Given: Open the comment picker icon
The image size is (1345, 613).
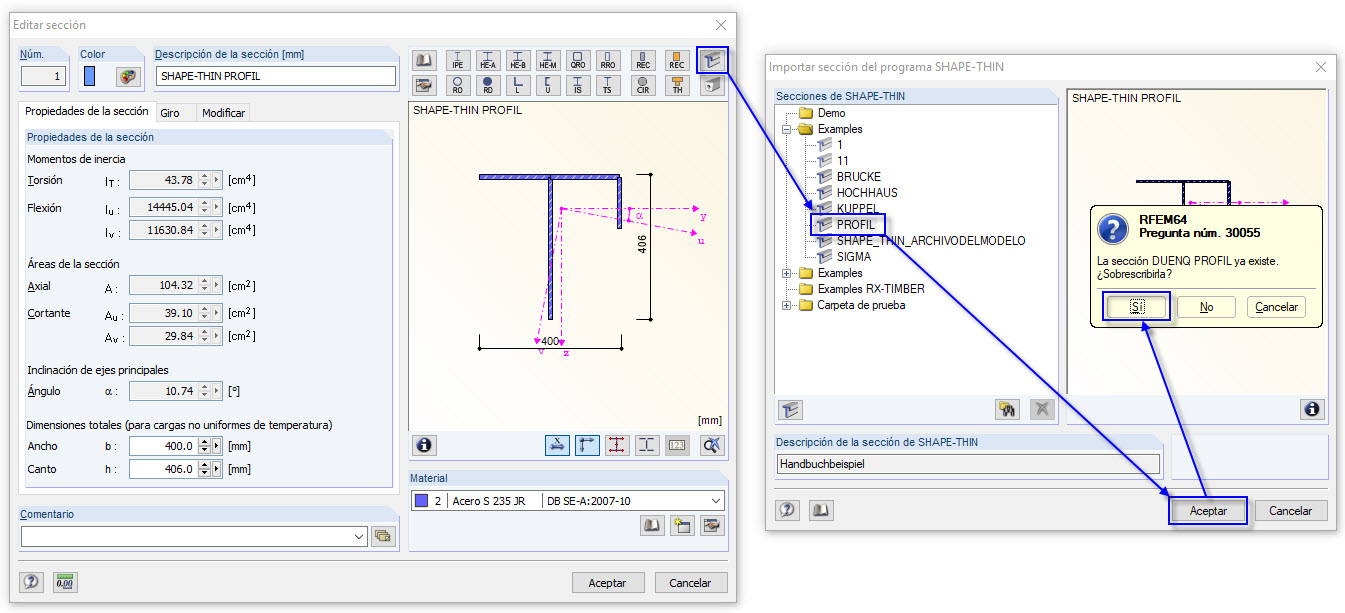Looking at the screenshot, I should pyautogui.click(x=382, y=536).
